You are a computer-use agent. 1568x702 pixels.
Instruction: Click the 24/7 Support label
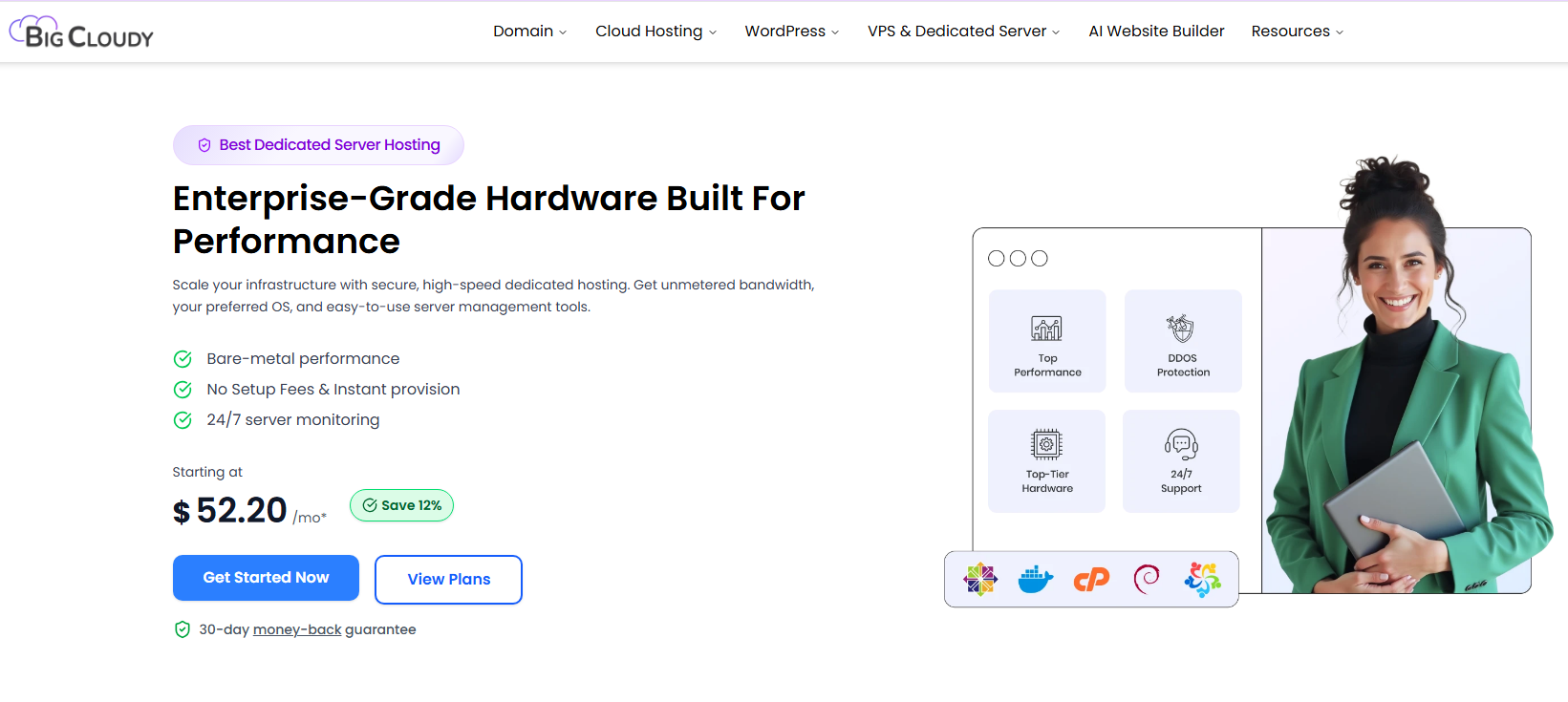click(x=1181, y=481)
